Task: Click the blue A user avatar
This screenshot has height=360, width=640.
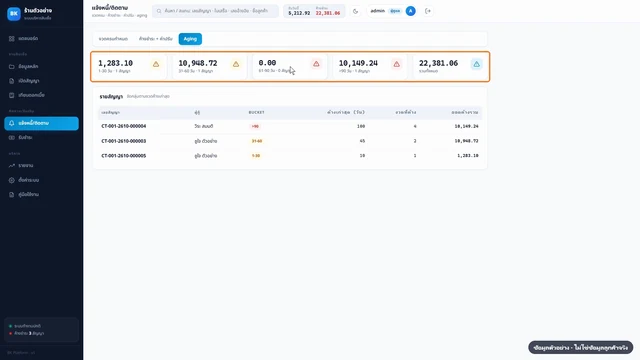Action: click(x=411, y=11)
